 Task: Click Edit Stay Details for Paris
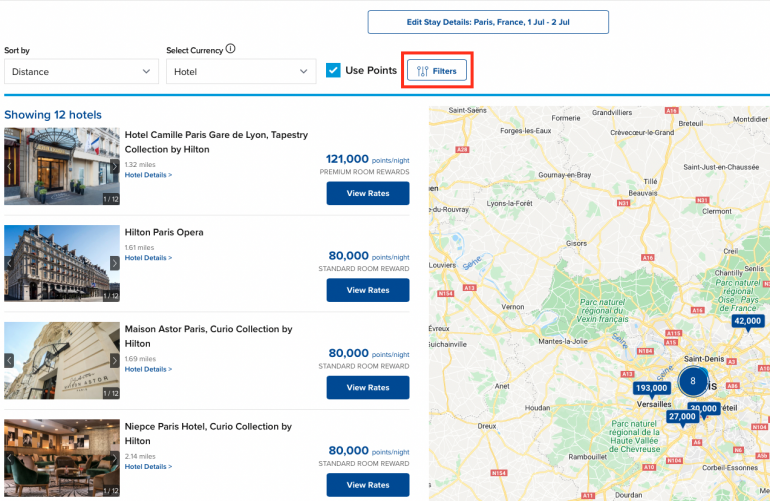click(x=488, y=22)
